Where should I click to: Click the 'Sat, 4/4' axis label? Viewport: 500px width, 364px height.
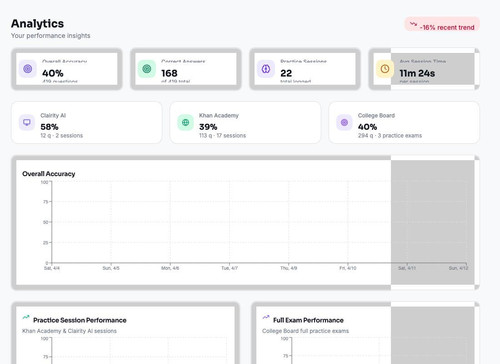[52, 268]
